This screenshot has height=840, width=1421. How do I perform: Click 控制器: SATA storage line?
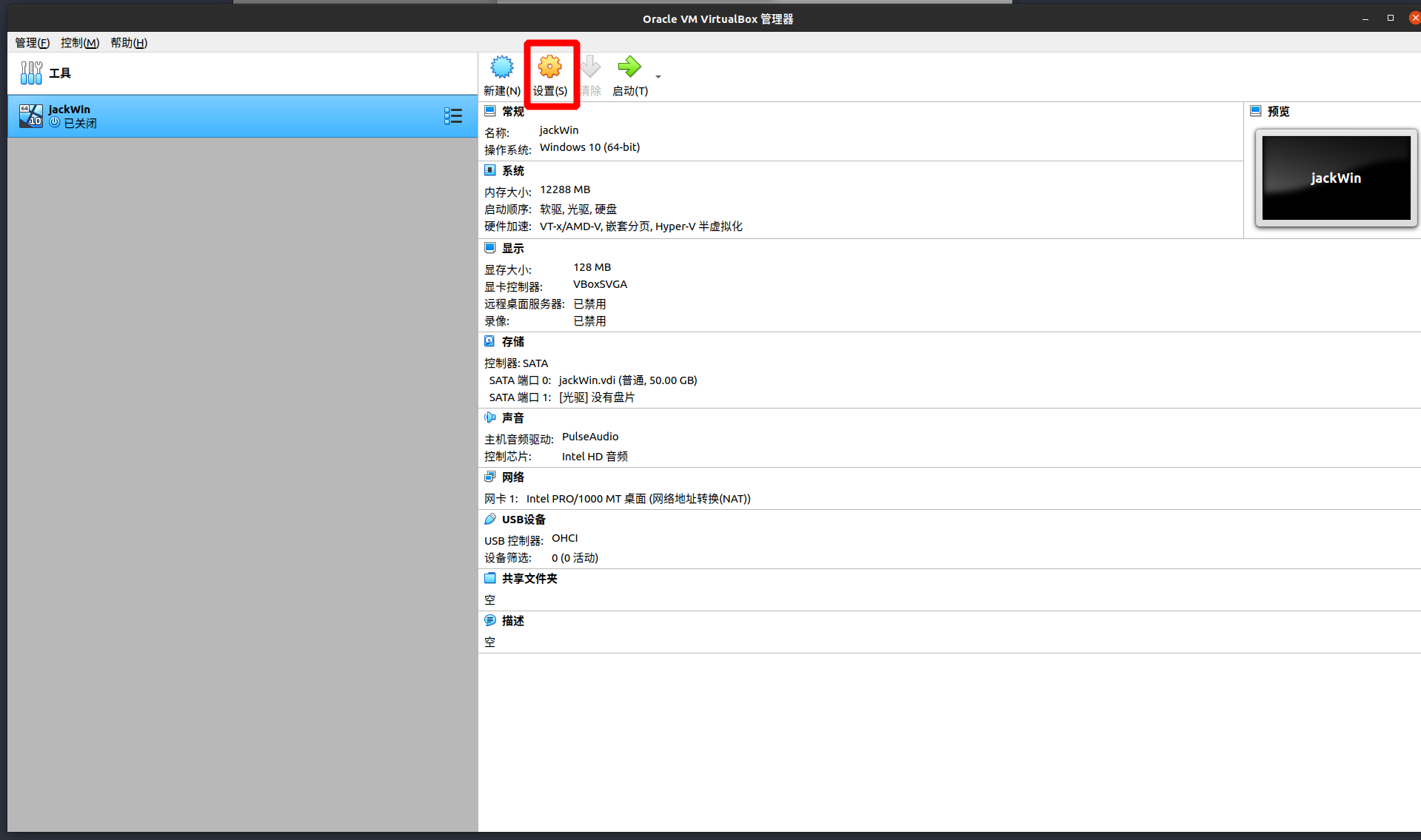[x=516, y=363]
